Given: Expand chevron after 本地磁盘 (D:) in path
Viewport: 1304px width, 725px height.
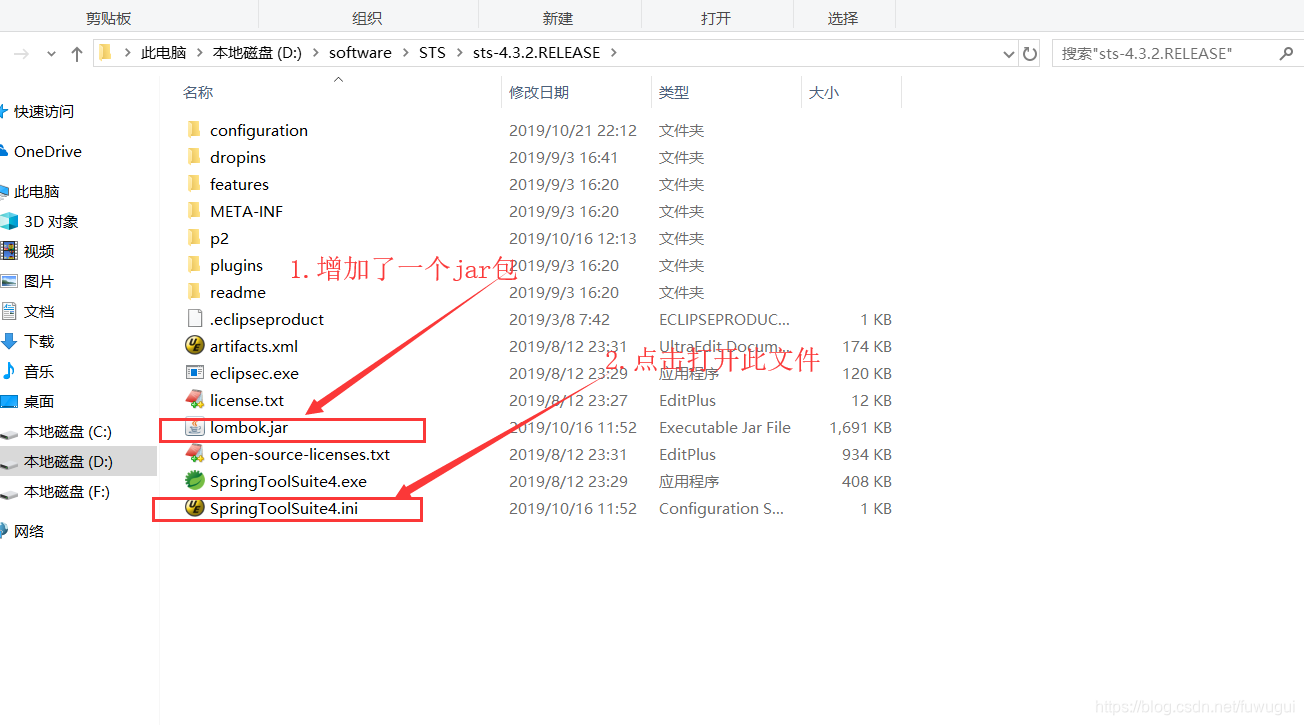Looking at the screenshot, I should pyautogui.click(x=316, y=53).
